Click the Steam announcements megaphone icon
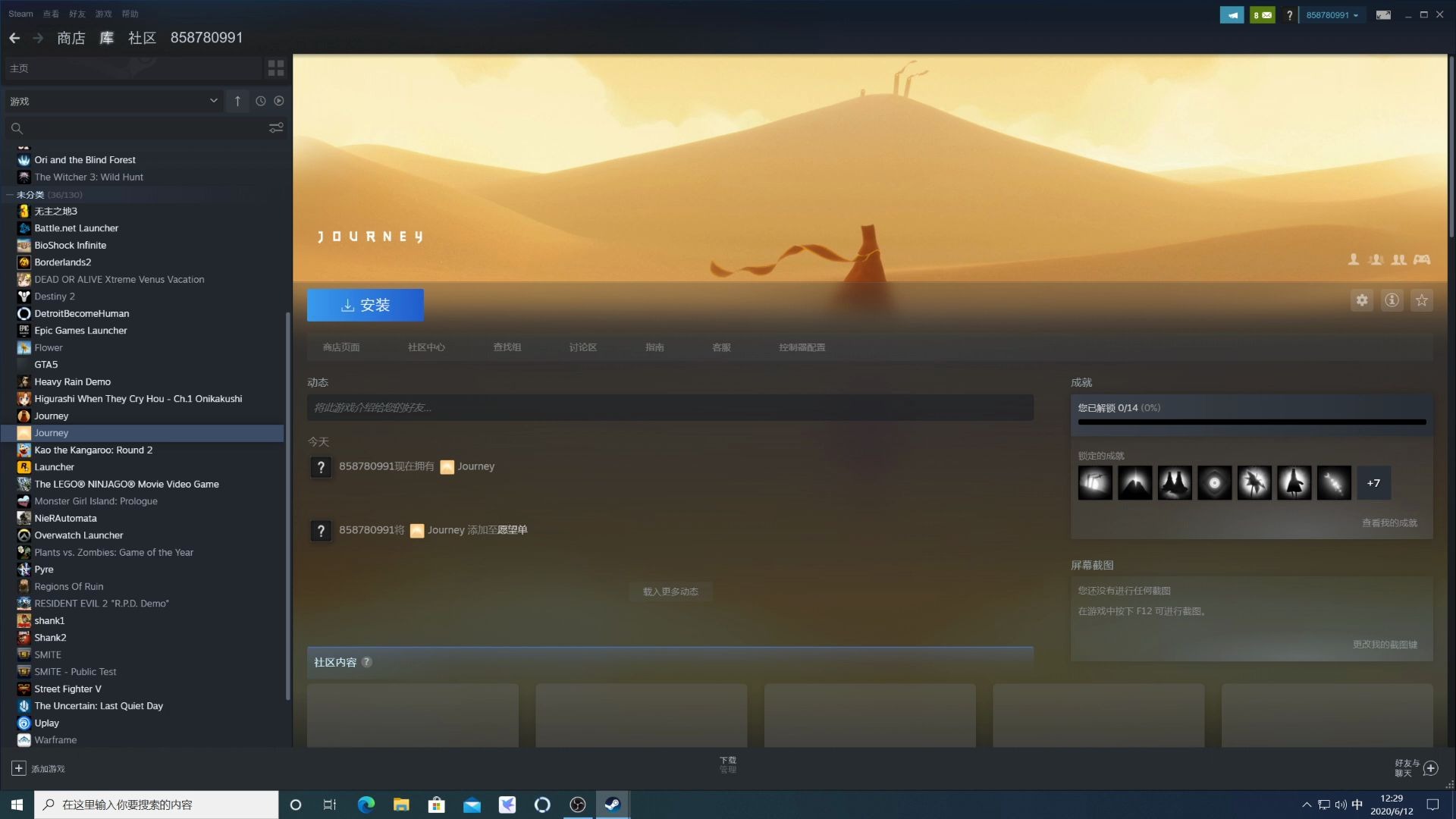The height and width of the screenshot is (819, 1456). click(x=1232, y=14)
